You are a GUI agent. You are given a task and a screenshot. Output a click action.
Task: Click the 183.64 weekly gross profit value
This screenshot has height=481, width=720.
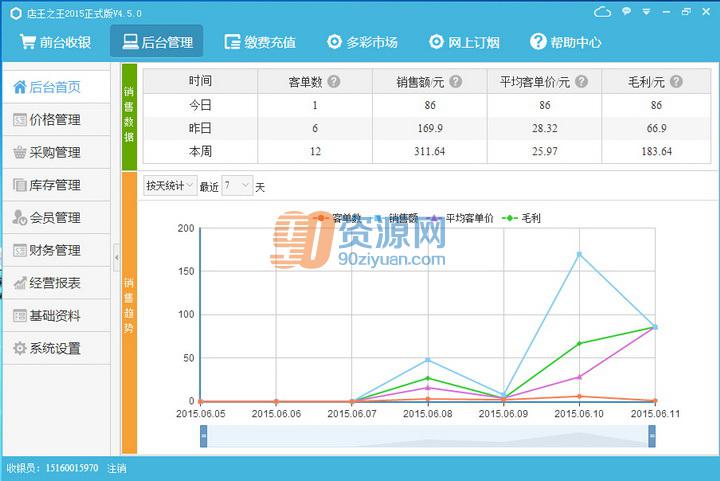(656, 151)
